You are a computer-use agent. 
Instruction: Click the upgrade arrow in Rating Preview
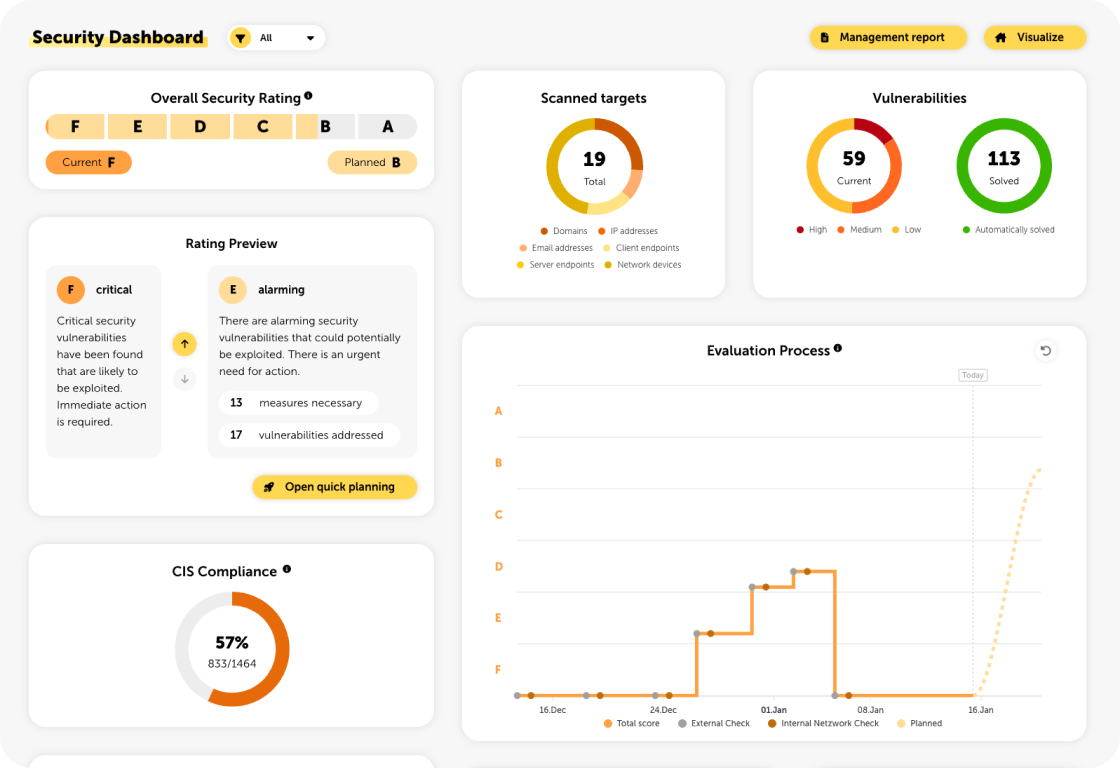pyautogui.click(x=184, y=344)
